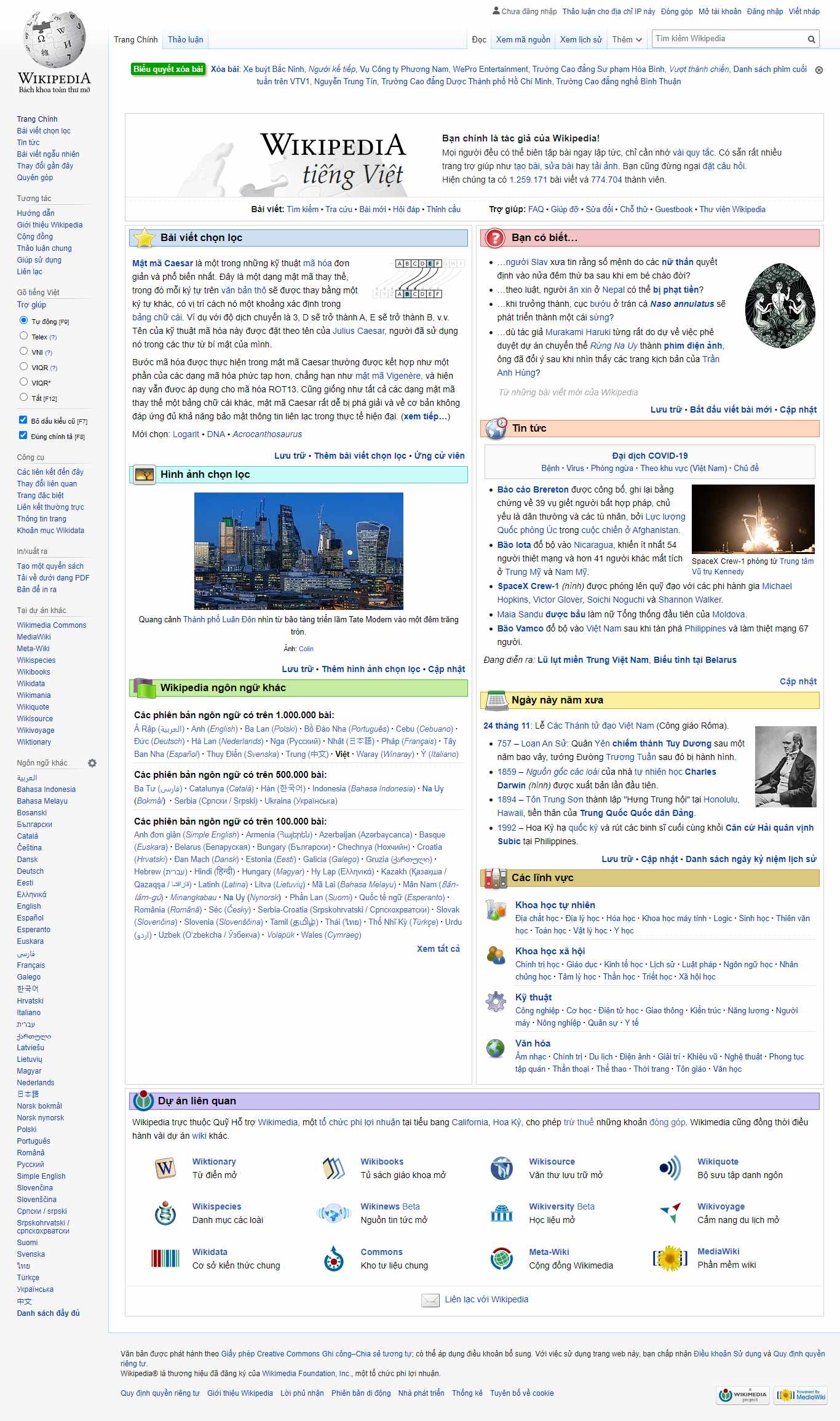The width and height of the screenshot is (840, 1421).
Task: Select the Tự động typing mode
Action: click(24, 320)
